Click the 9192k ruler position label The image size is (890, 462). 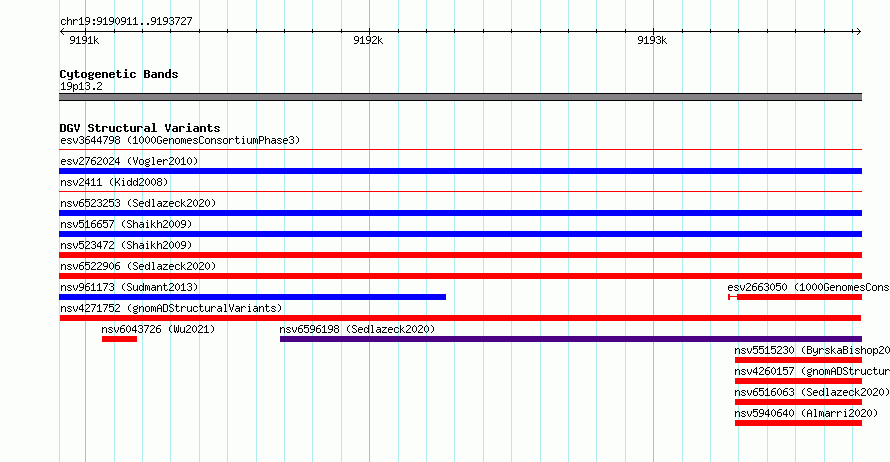[368, 40]
